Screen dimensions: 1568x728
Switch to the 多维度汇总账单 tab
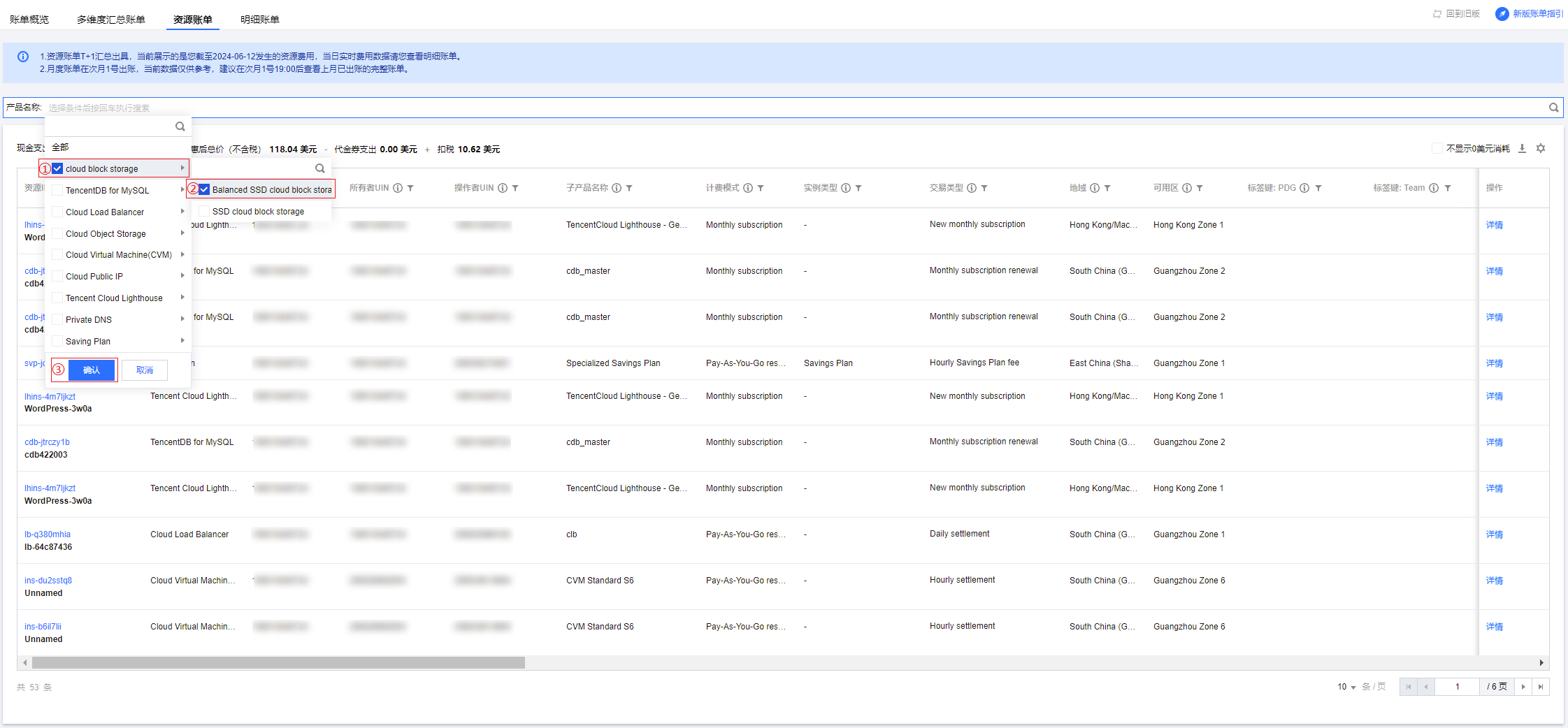point(110,20)
